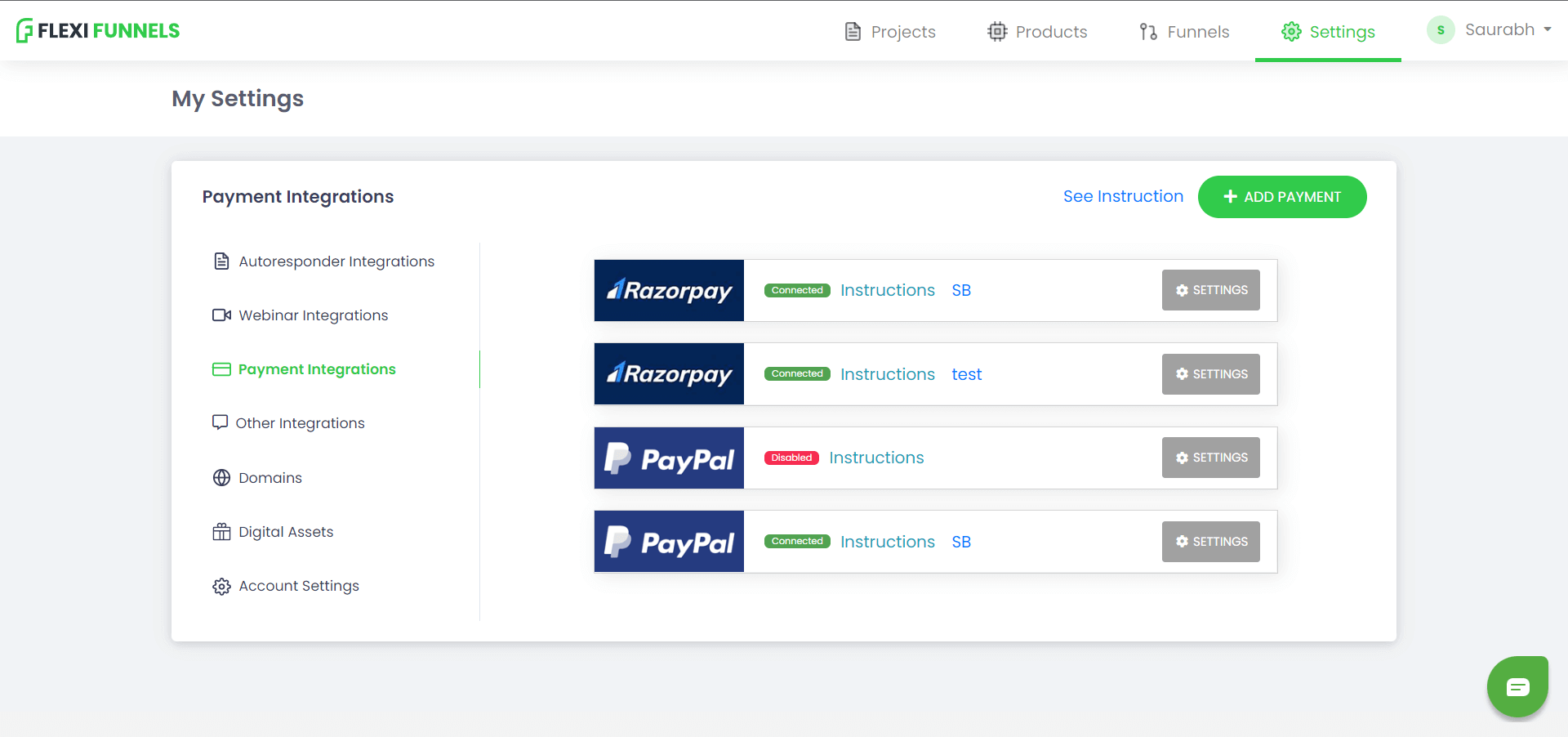This screenshot has width=1568, height=737.
Task: Click the Connected badge on bottom PayPal row
Action: tap(797, 541)
